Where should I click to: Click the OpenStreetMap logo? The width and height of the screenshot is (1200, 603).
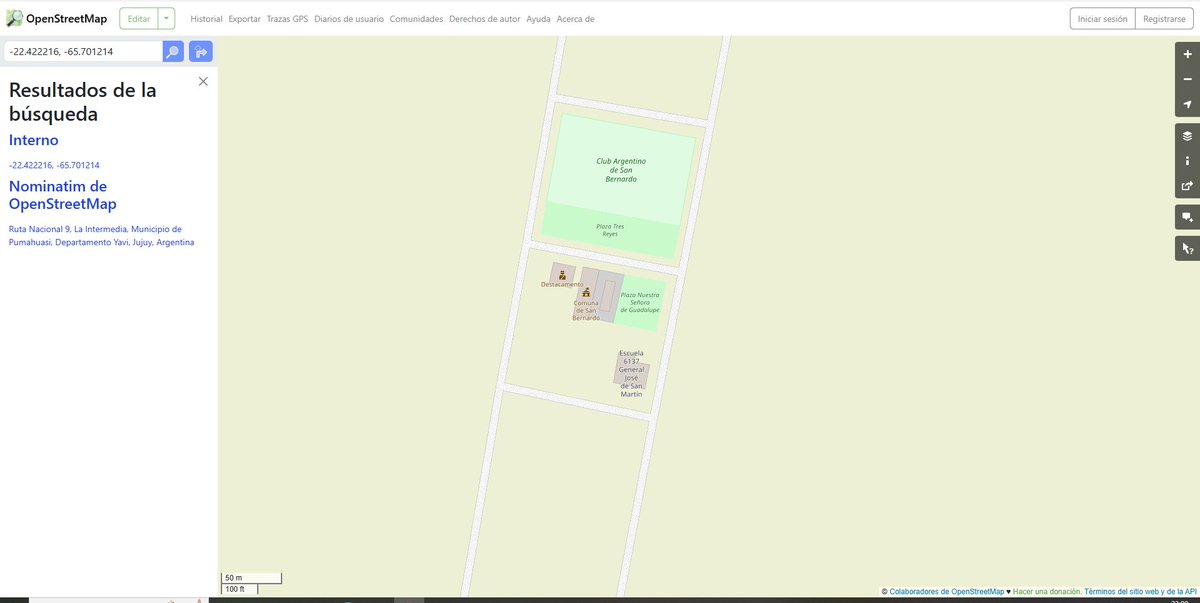tap(60, 17)
